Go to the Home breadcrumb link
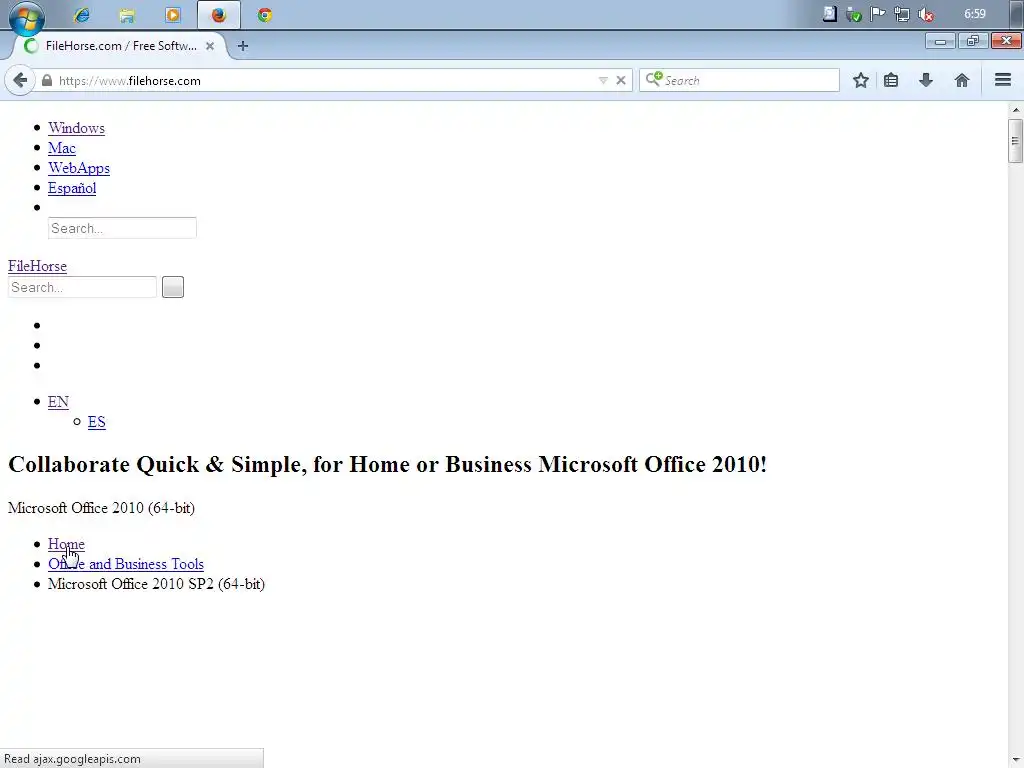1024x768 pixels. [x=66, y=544]
